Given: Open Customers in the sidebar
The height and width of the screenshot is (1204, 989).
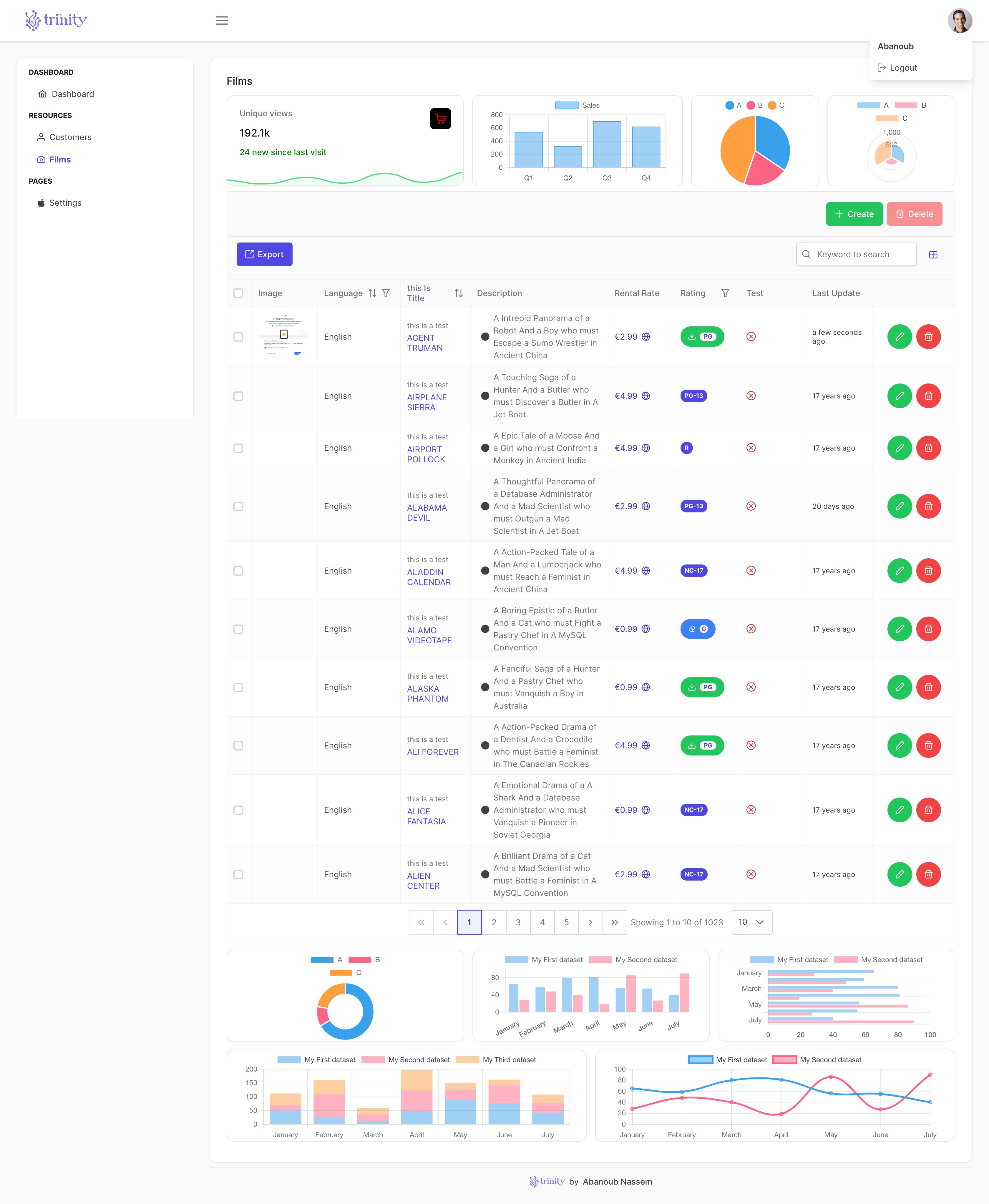Looking at the screenshot, I should coord(64,137).
